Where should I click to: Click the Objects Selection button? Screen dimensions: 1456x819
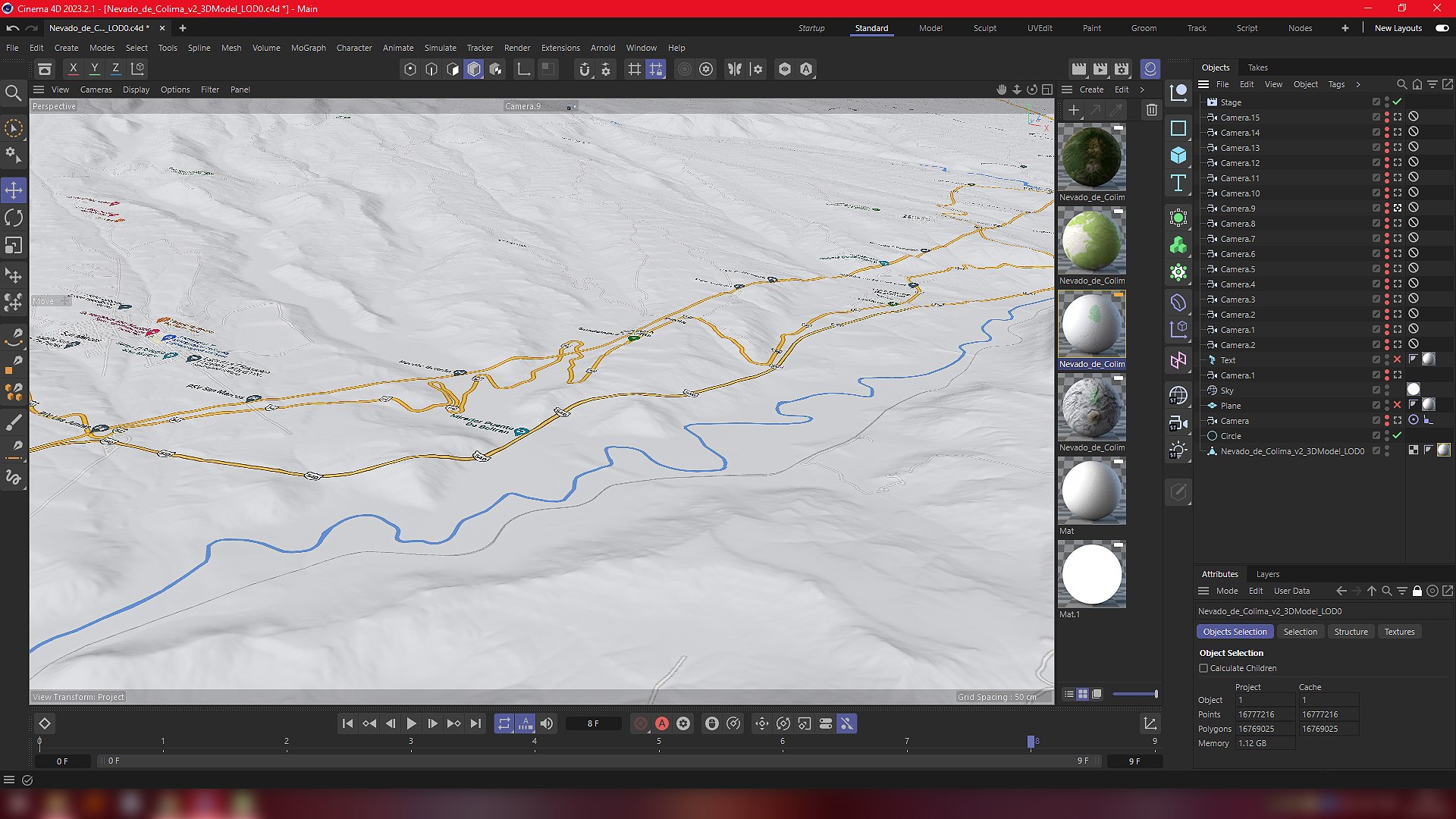tap(1235, 632)
